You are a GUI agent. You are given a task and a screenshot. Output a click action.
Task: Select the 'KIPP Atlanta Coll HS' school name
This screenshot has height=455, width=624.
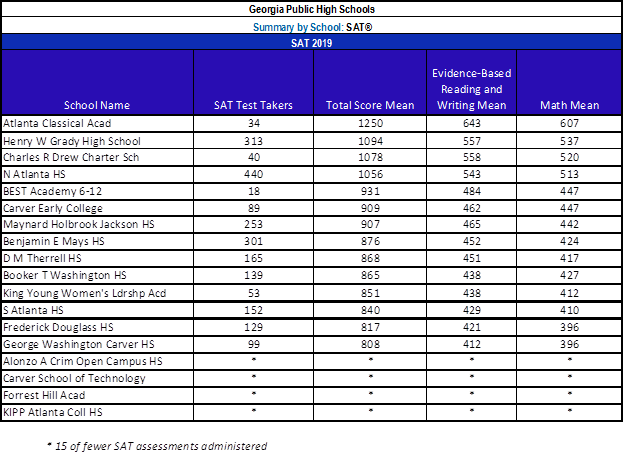tap(53, 412)
